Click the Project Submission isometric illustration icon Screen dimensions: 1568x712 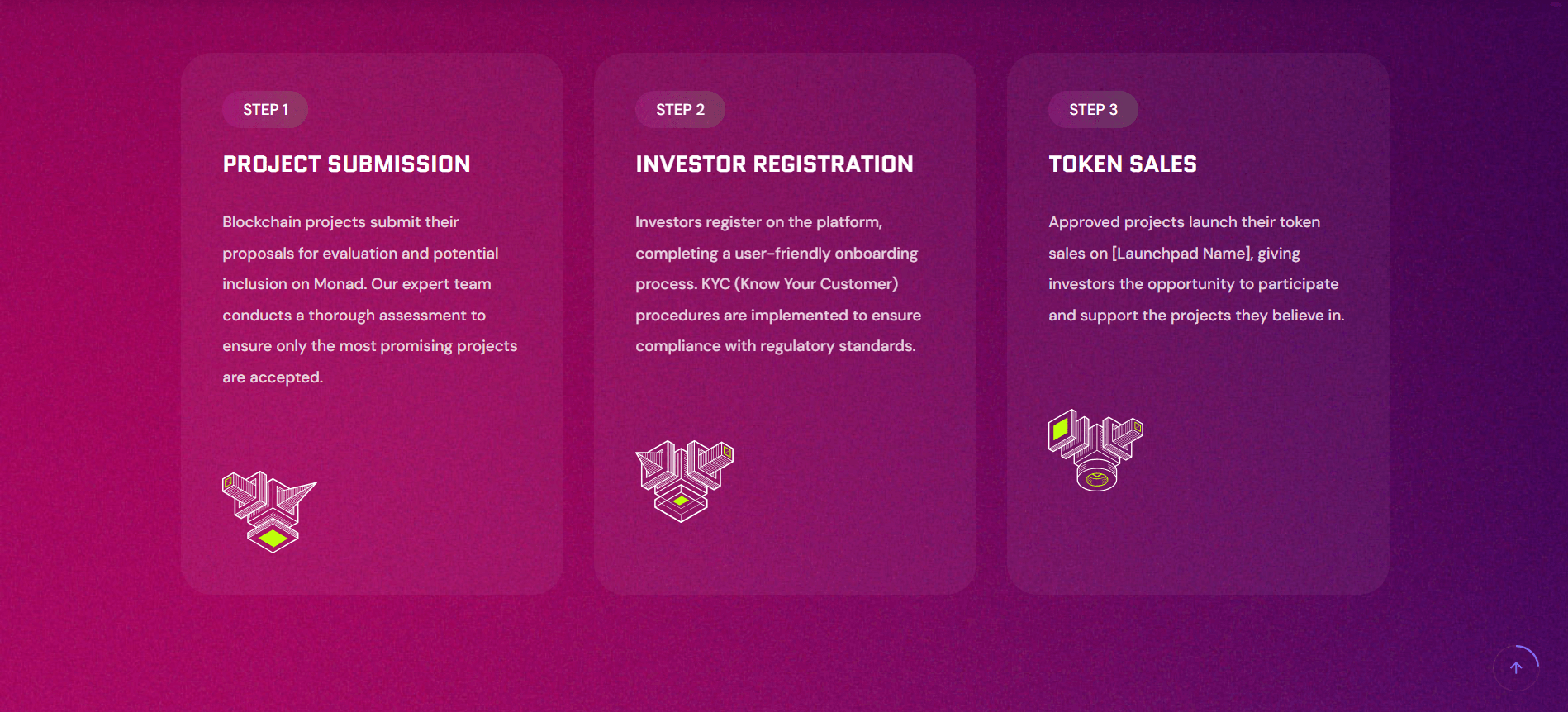(269, 511)
